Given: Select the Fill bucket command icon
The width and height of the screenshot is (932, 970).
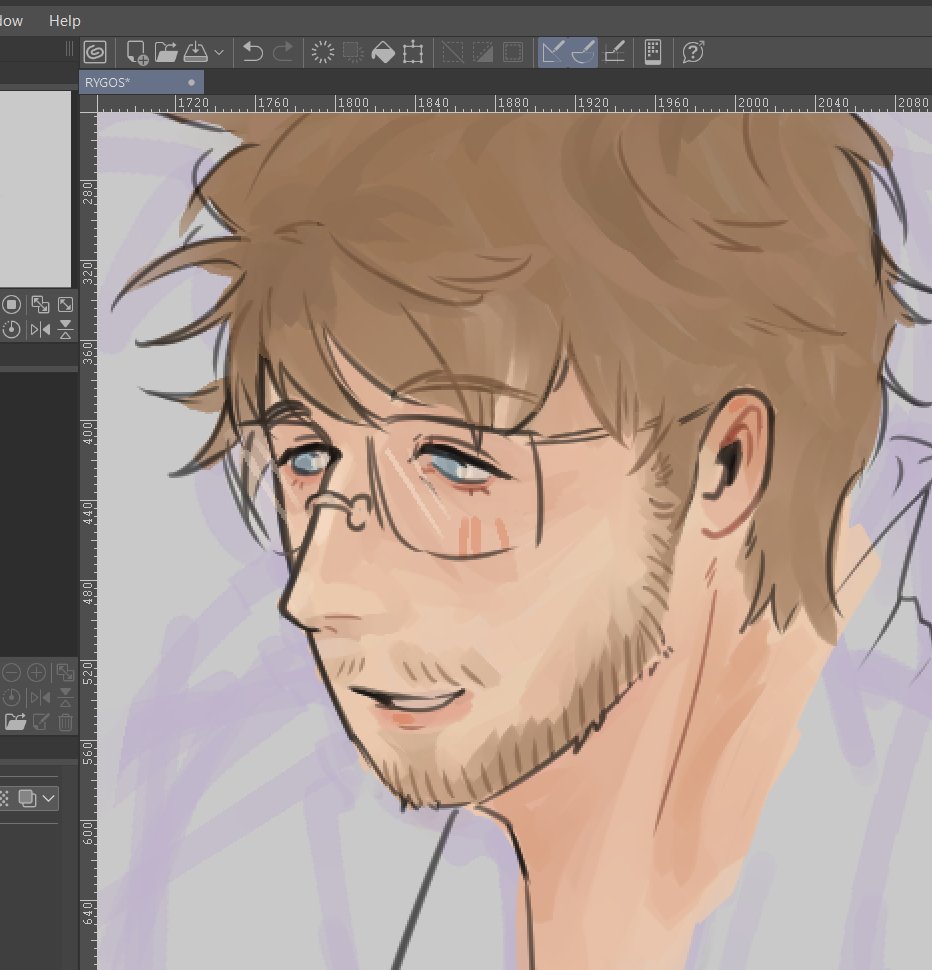Looking at the screenshot, I should tap(383, 53).
